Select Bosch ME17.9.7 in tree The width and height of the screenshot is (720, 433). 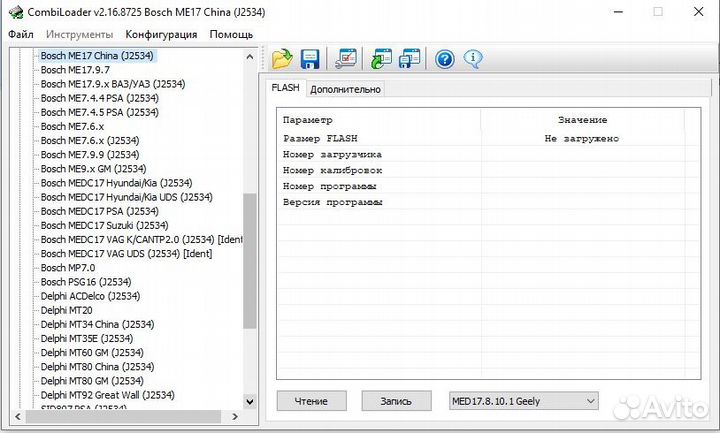click(x=75, y=70)
